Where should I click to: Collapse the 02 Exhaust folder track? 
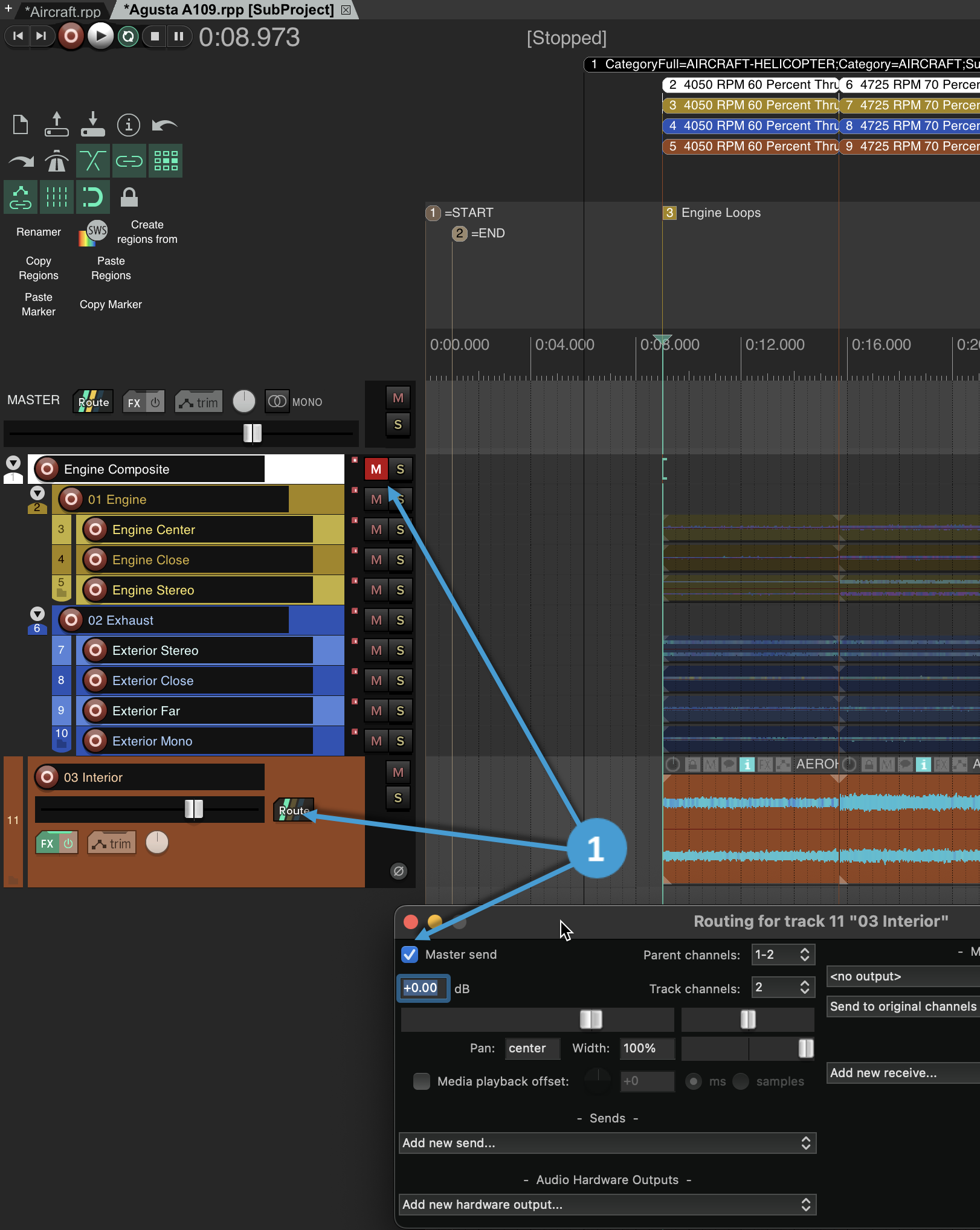37,614
